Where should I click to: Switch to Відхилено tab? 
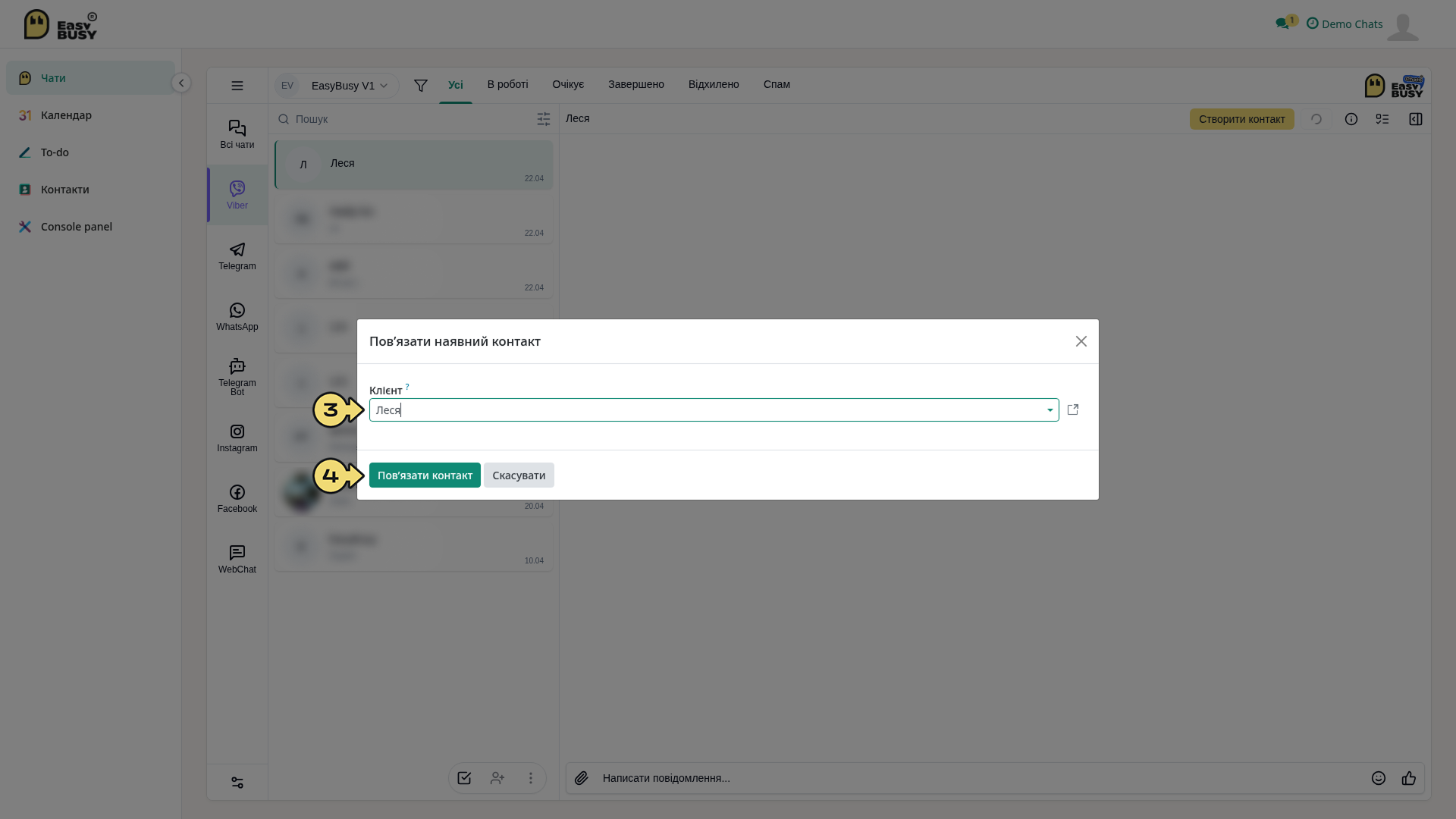click(714, 84)
